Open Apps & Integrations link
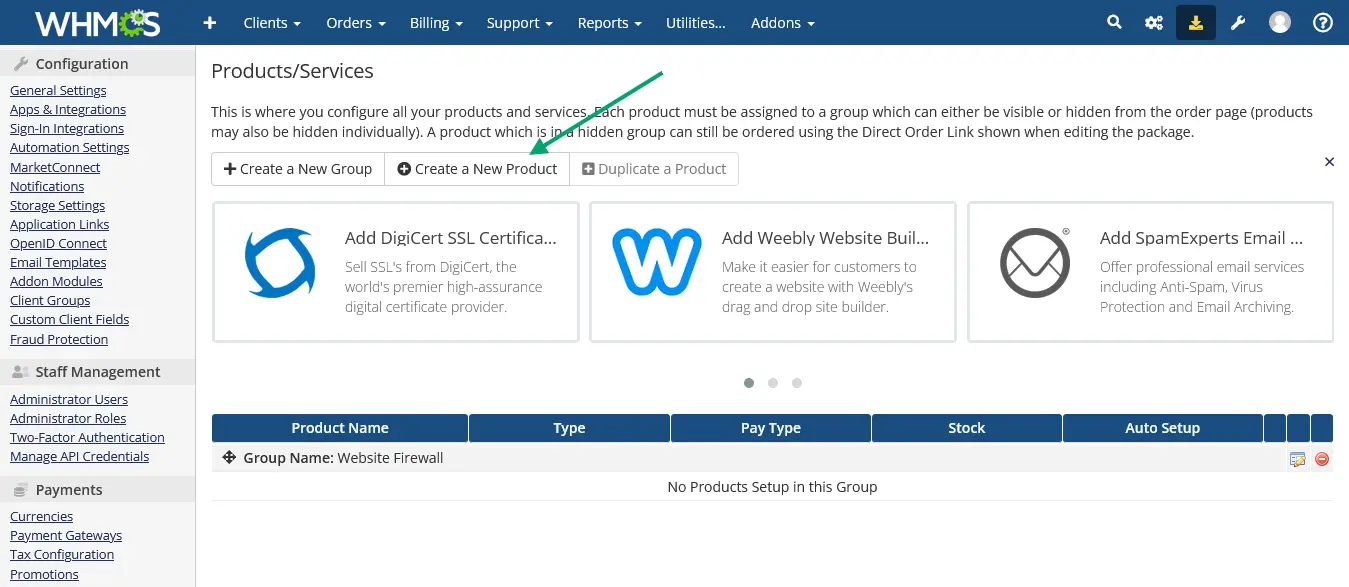This screenshot has height=587, width=1349. (x=68, y=109)
